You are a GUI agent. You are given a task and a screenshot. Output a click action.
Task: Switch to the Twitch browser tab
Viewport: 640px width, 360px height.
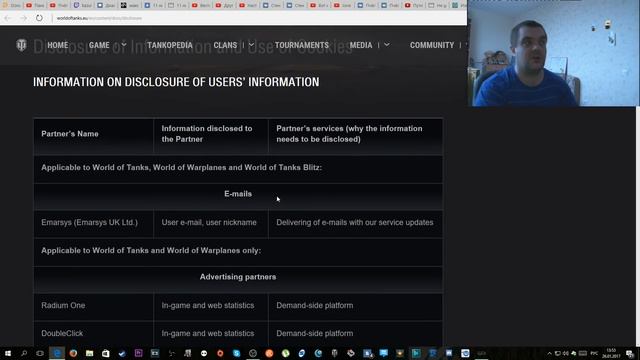[x=82, y=5]
